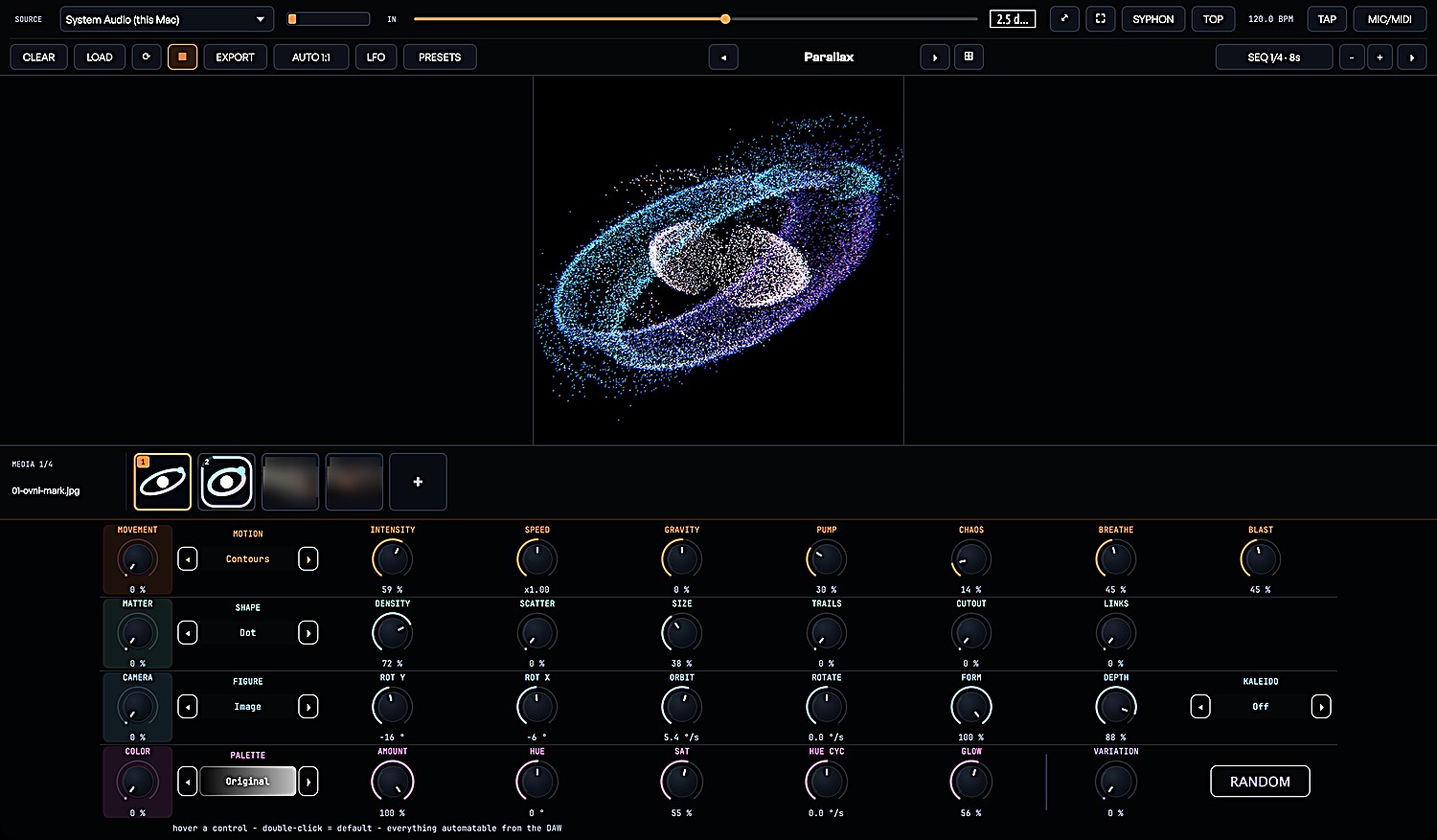Toggle the MIC/MIDI button
1437x840 pixels.
click(1390, 19)
